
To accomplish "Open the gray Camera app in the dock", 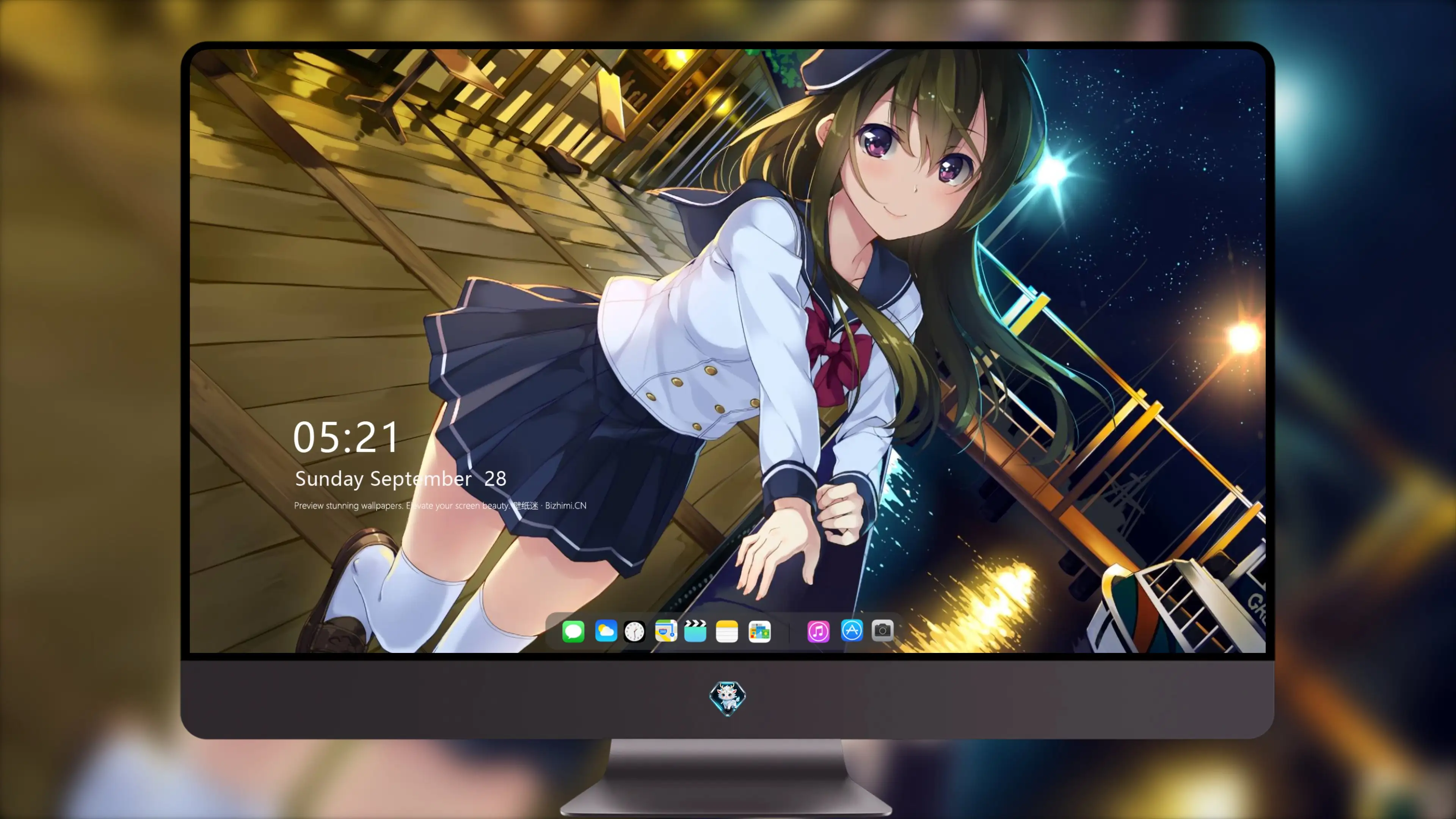I will tap(882, 630).
